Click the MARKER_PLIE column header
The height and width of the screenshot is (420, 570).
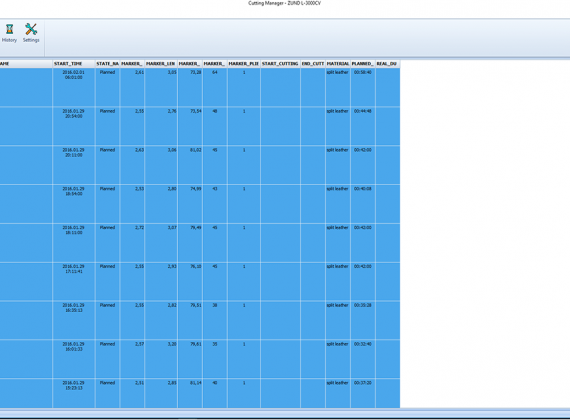pyautogui.click(x=244, y=64)
